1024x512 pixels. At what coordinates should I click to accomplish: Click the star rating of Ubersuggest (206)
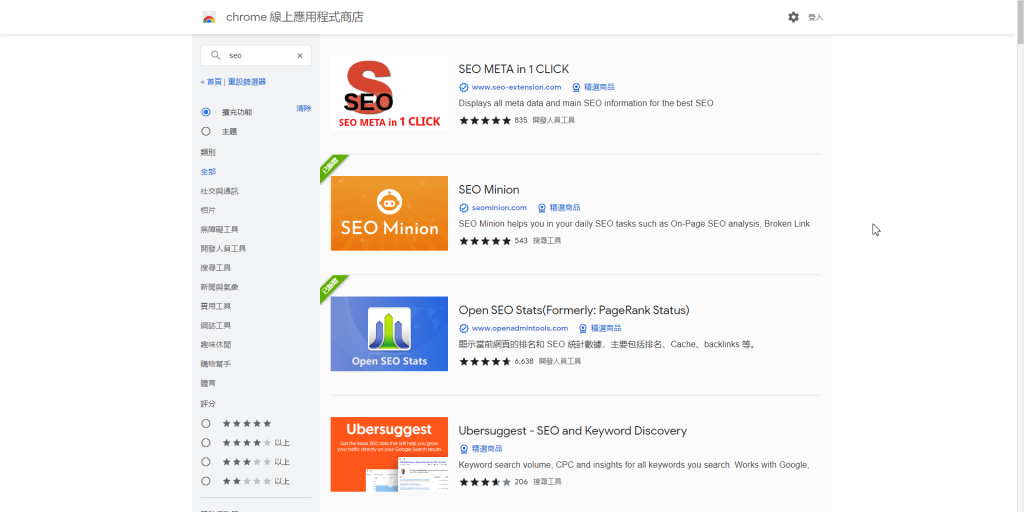pos(485,482)
